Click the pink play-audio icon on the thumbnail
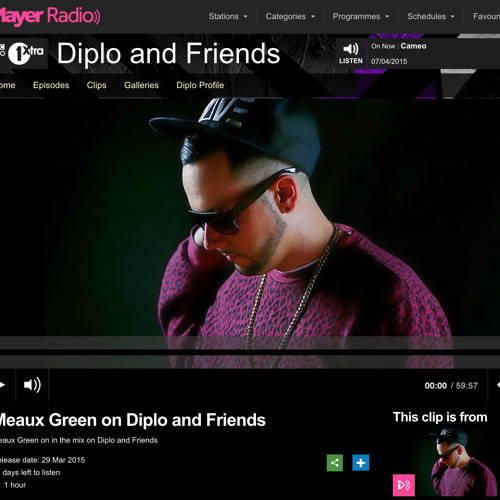500x500 pixels. 404,485
